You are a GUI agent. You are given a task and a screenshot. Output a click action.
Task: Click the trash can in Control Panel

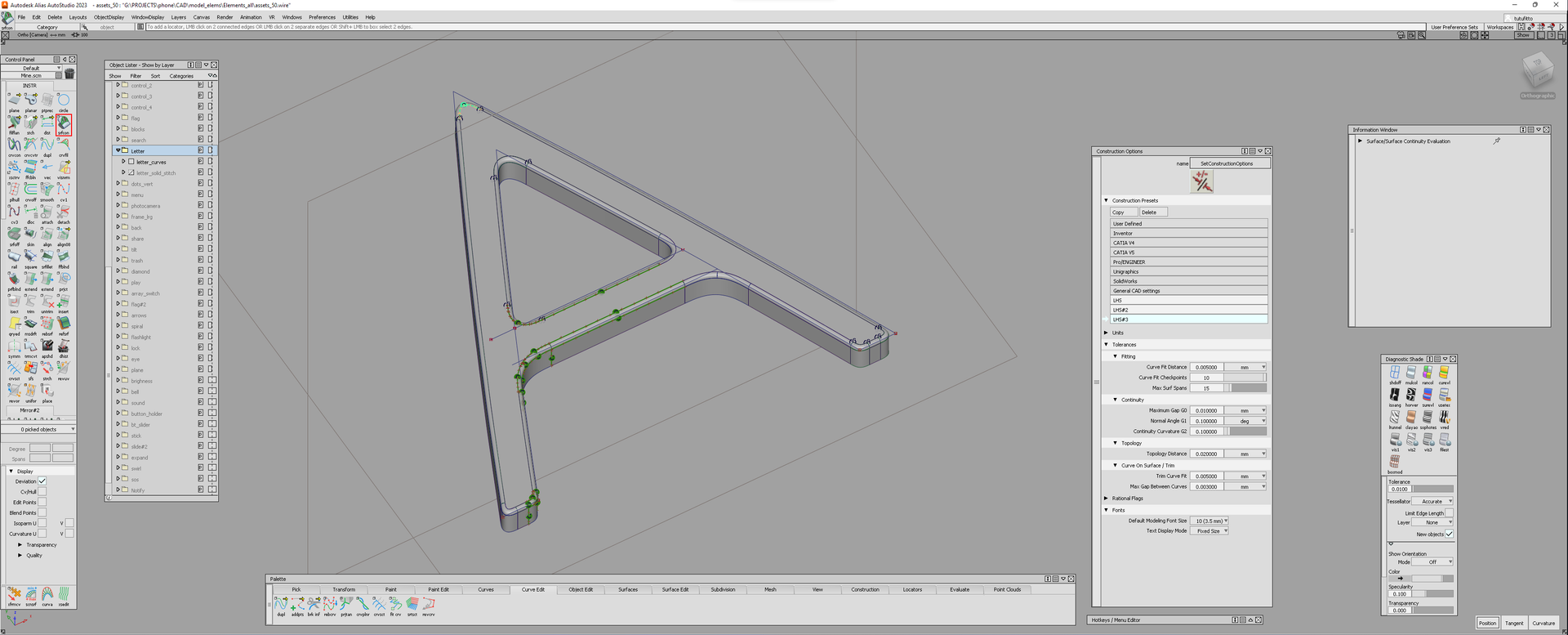tap(69, 74)
